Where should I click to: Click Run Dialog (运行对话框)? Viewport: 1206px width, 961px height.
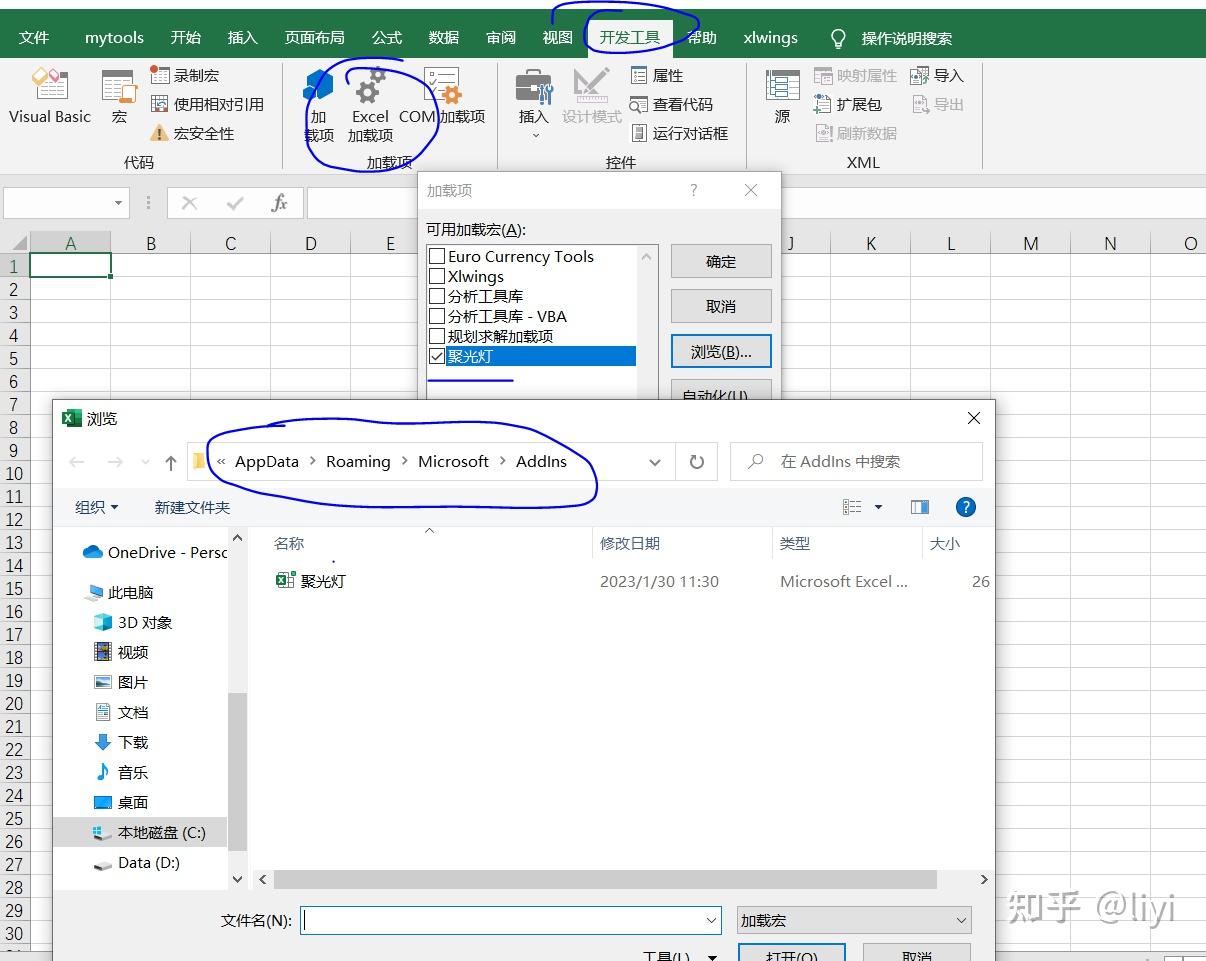click(679, 133)
